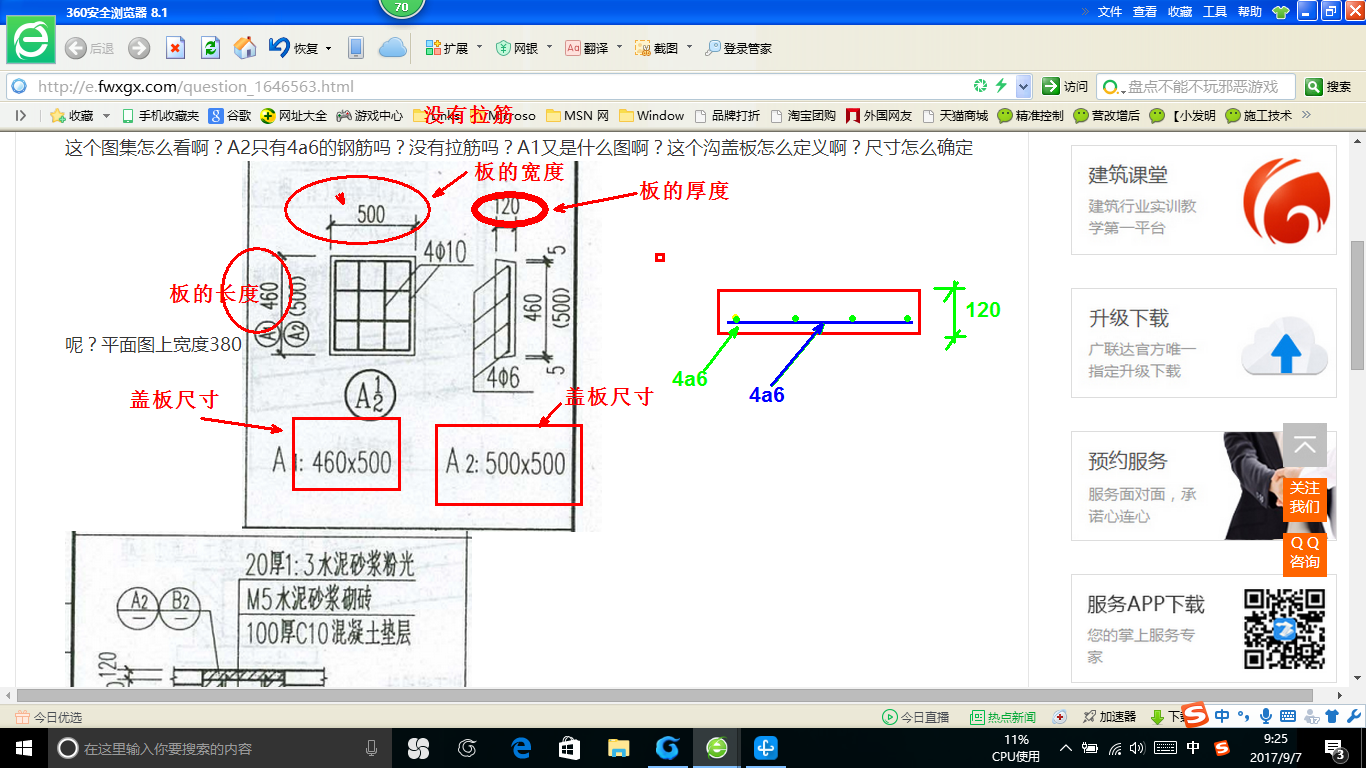Click the Windows Start button

[23, 747]
